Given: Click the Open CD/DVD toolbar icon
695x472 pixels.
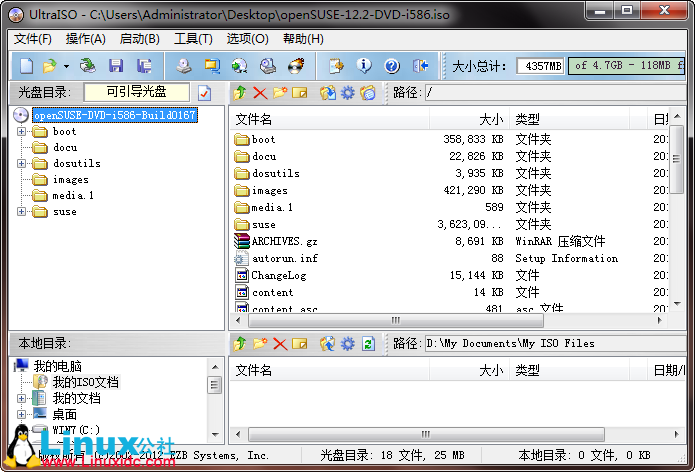Looking at the screenshot, I should click(x=88, y=66).
